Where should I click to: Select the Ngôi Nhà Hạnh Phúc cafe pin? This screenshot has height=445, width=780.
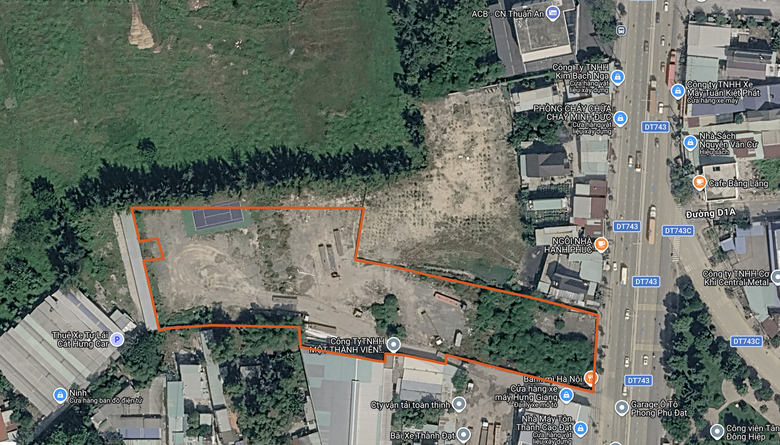601,244
